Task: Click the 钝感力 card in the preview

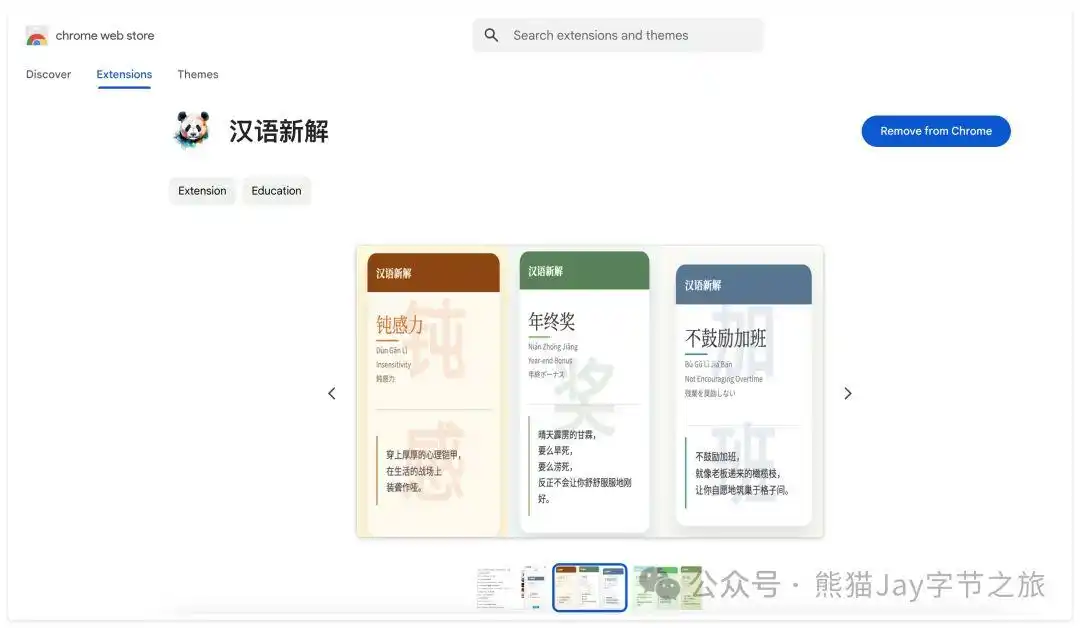Action: pos(432,390)
